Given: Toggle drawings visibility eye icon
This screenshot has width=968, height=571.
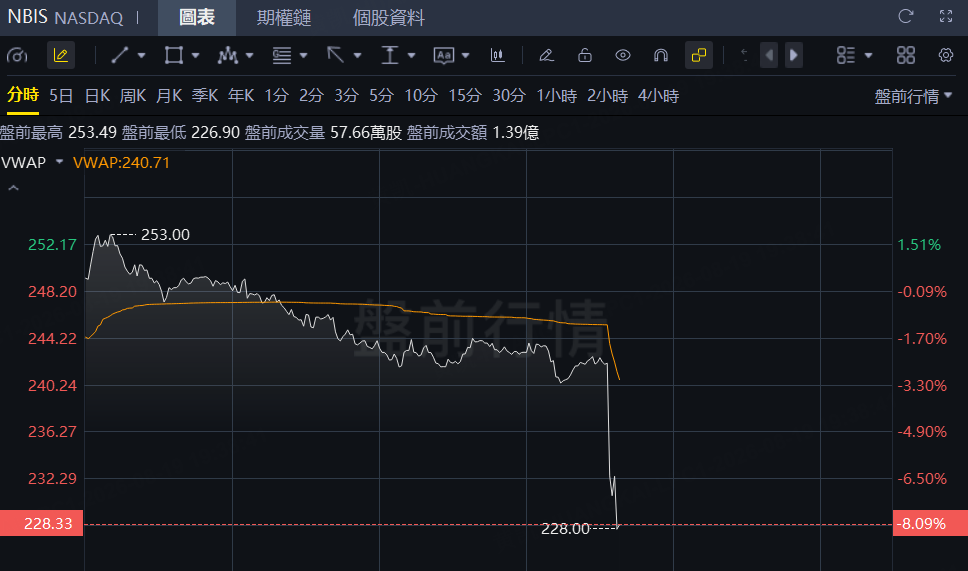Looking at the screenshot, I should pos(623,56).
